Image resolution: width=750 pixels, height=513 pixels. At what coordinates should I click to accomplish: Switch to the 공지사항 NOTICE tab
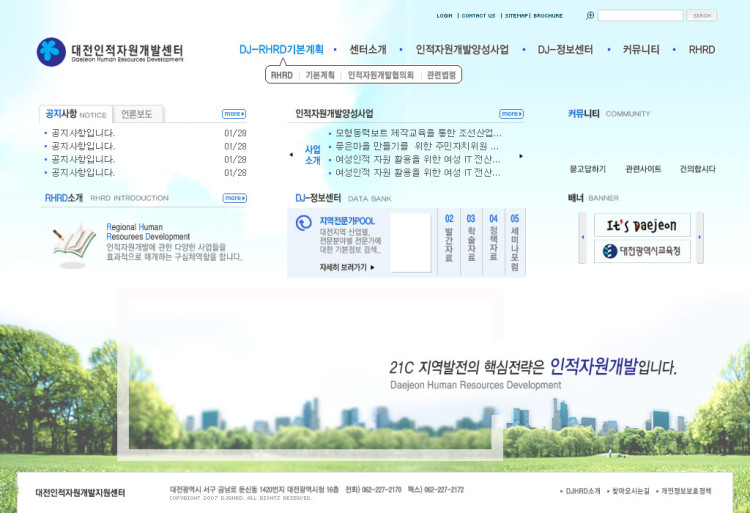[76, 114]
